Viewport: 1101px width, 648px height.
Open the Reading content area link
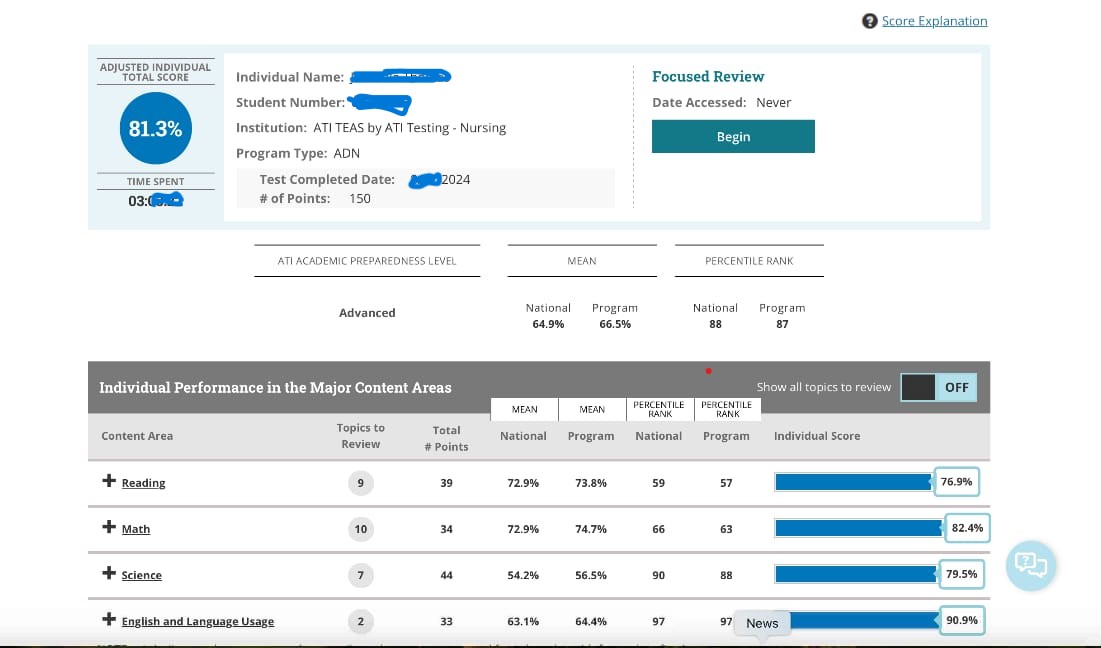point(143,483)
